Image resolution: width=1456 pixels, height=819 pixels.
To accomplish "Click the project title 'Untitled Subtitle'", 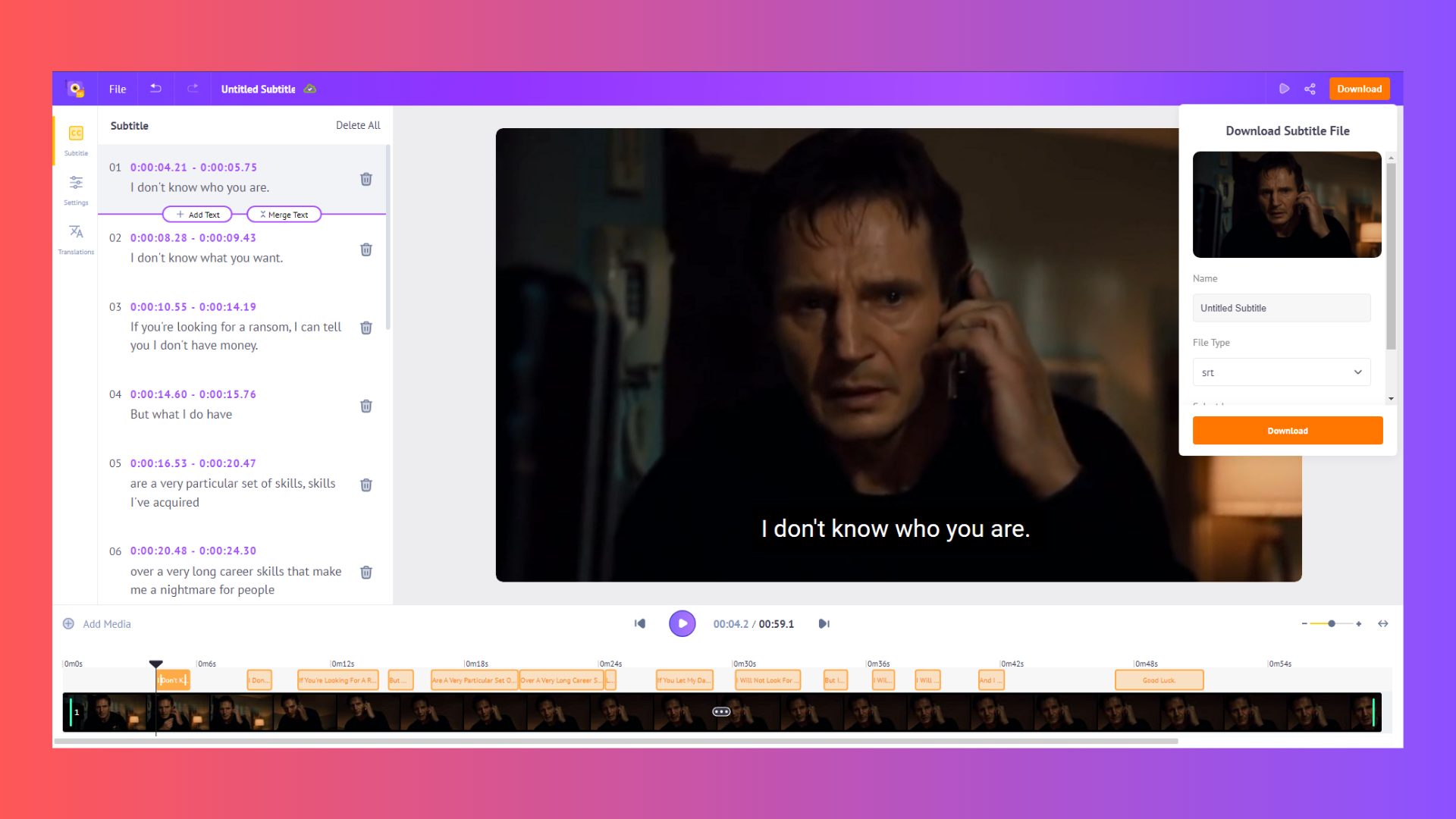I will click(258, 89).
